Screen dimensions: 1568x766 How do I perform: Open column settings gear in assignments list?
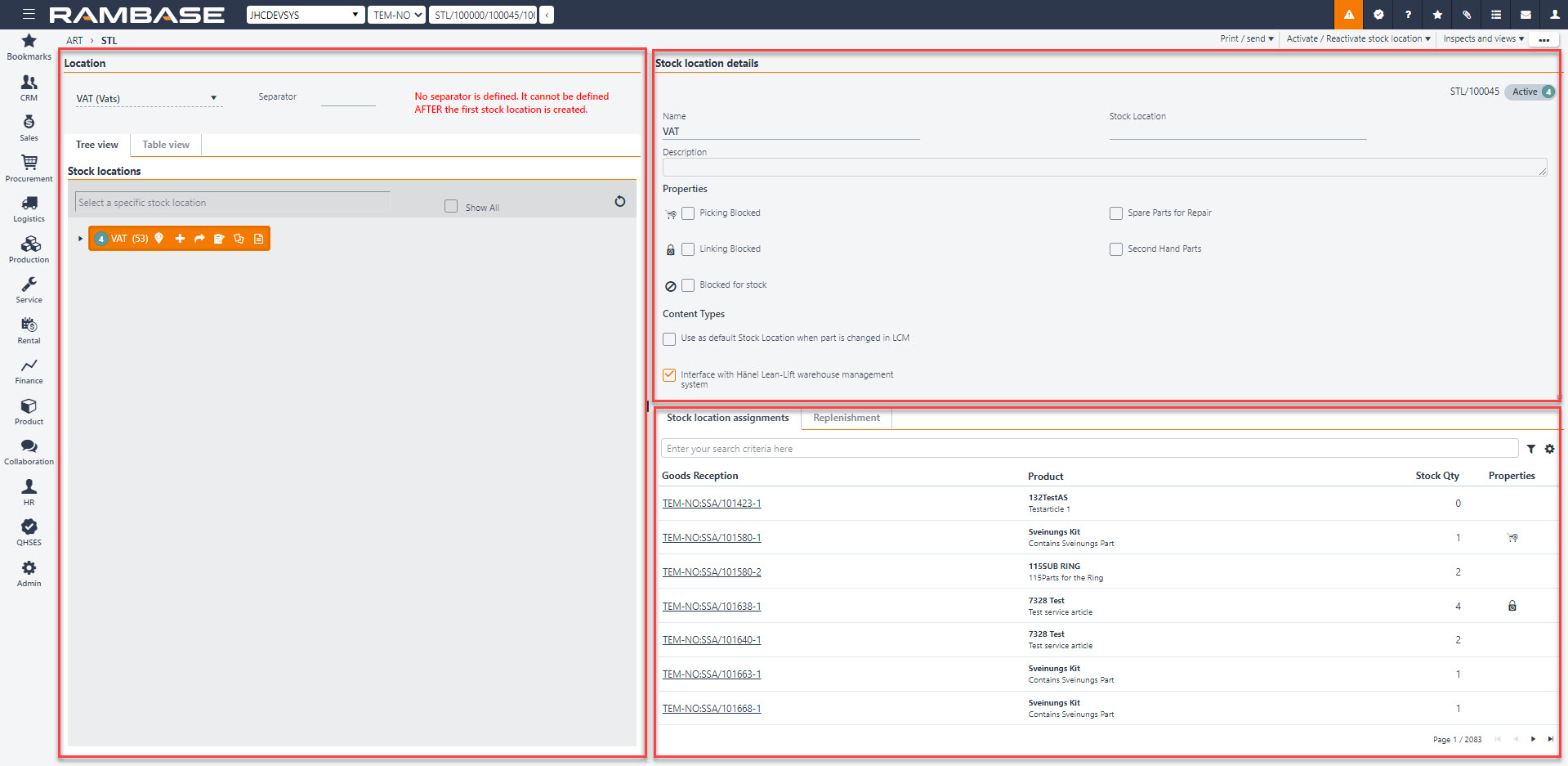1549,449
